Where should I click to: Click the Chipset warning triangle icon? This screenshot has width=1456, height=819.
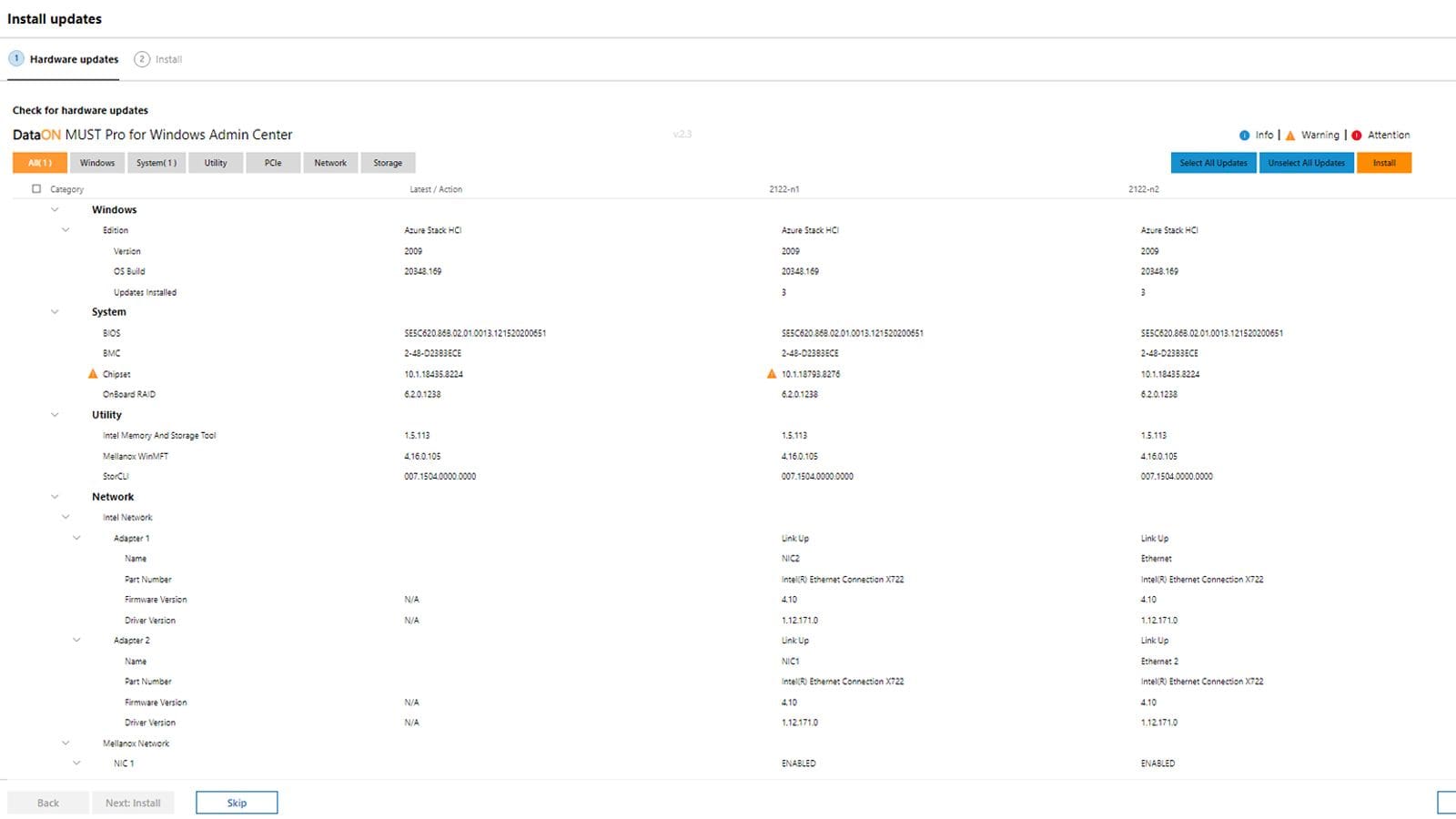click(92, 374)
